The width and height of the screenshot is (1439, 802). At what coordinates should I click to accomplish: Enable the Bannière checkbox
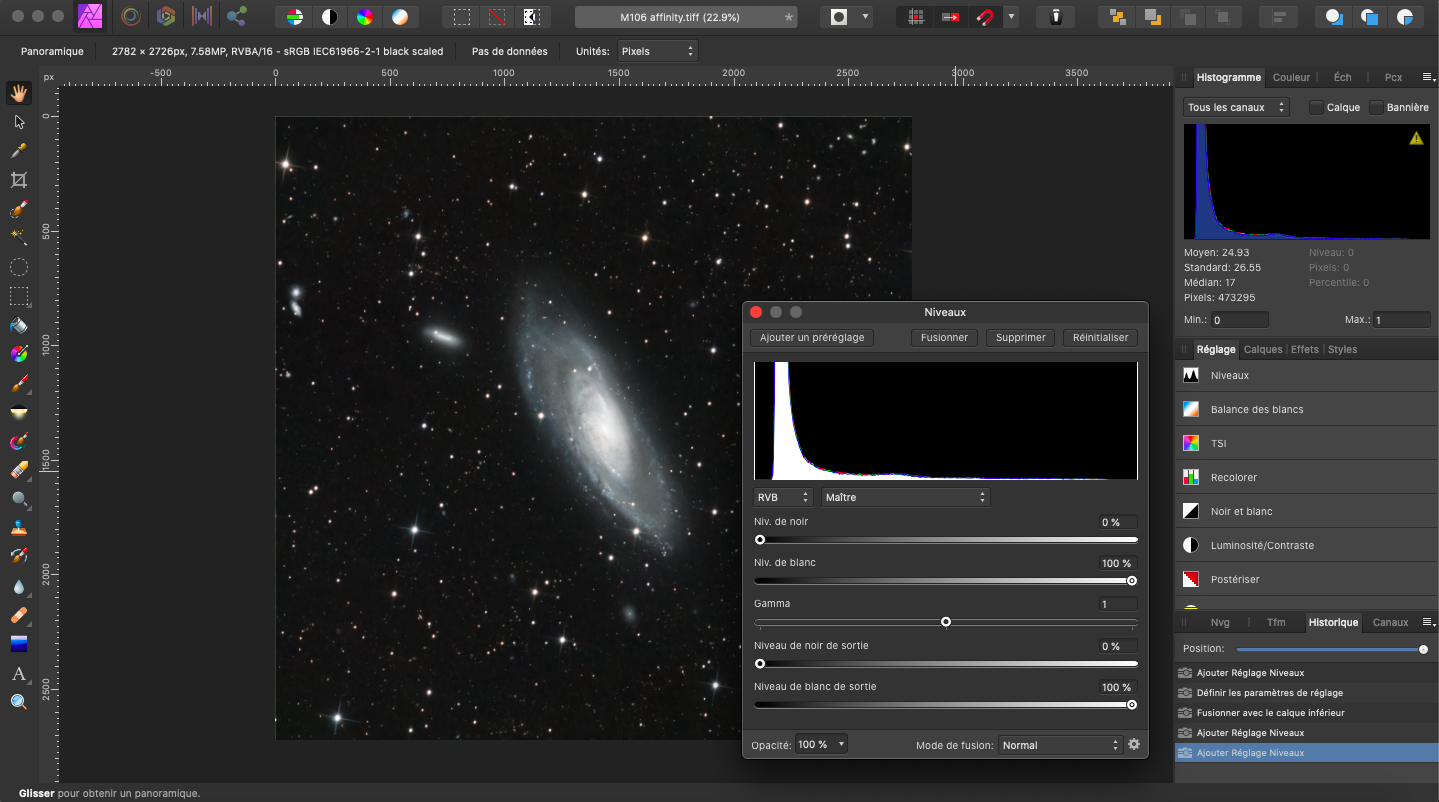[1377, 107]
